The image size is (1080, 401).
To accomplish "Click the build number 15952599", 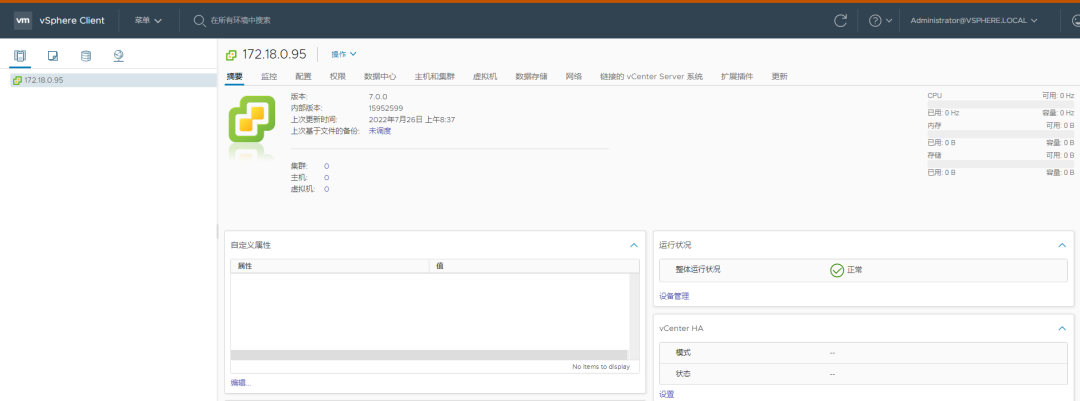I will 386,108.
